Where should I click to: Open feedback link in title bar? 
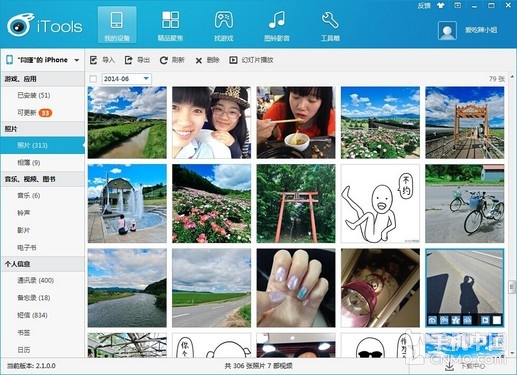[424, 6]
